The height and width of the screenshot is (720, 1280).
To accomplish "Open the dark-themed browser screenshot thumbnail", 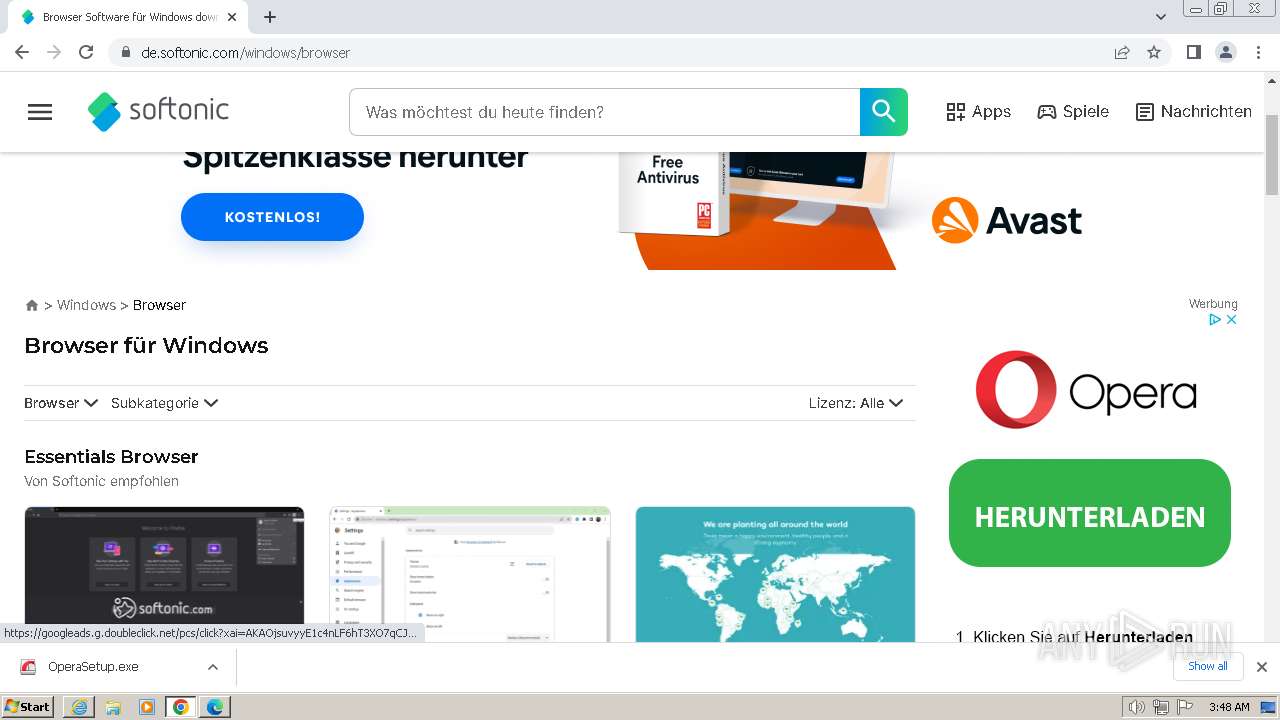I will tap(164, 574).
